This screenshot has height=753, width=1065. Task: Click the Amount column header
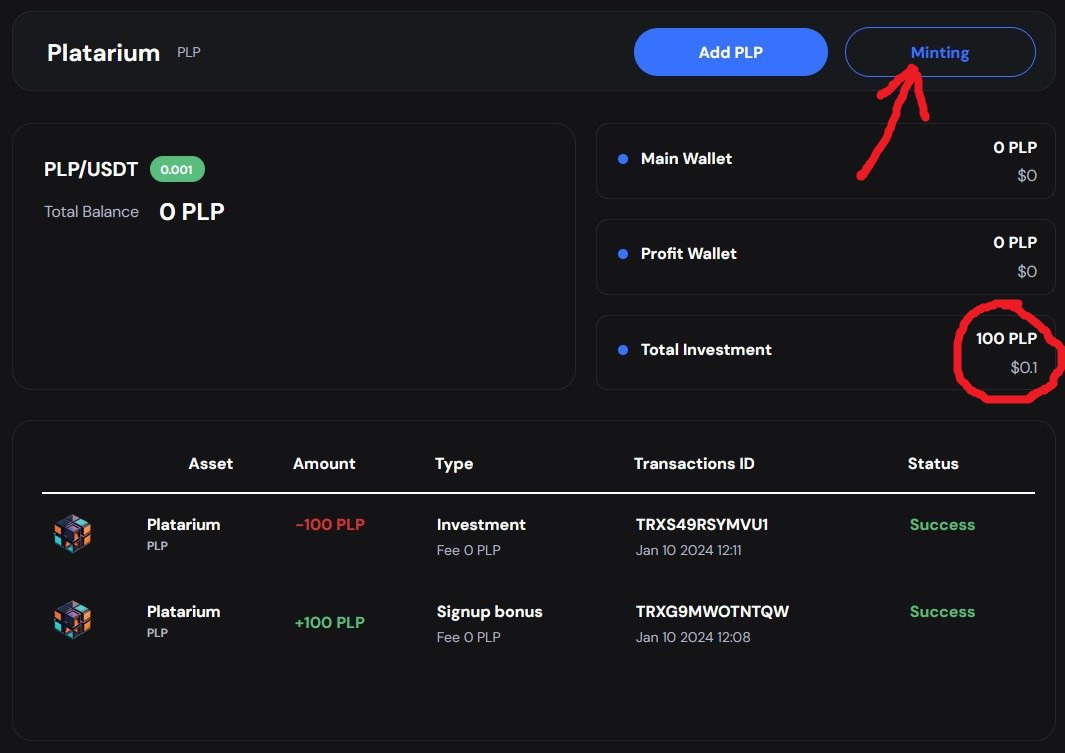coord(324,464)
